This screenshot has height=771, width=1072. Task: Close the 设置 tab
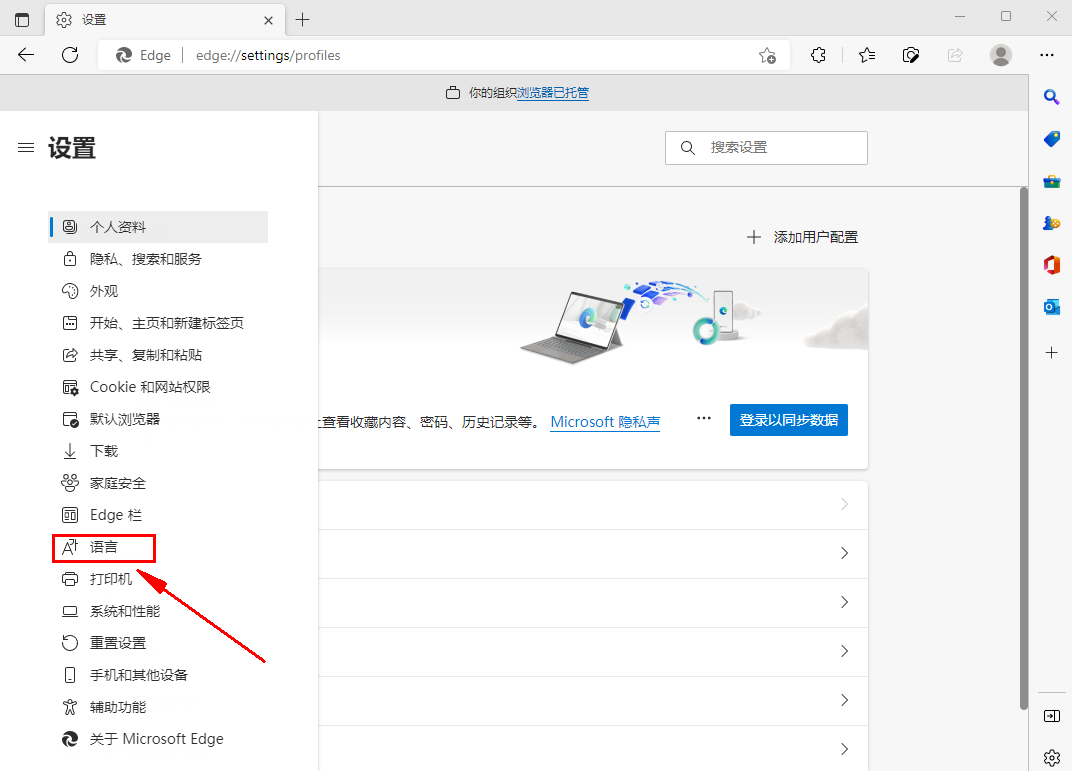coord(269,21)
